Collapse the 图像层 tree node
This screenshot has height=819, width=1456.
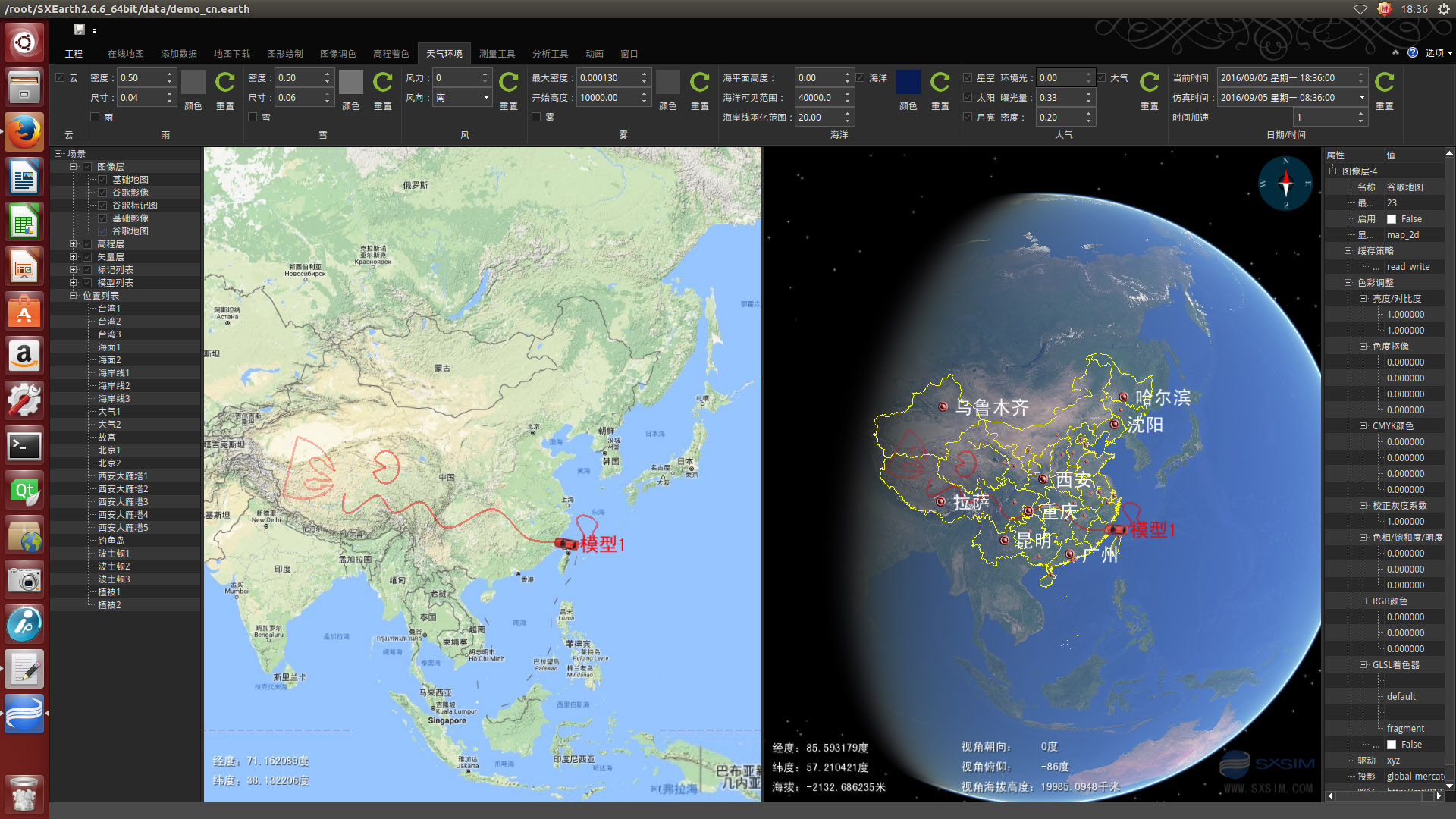(x=74, y=167)
